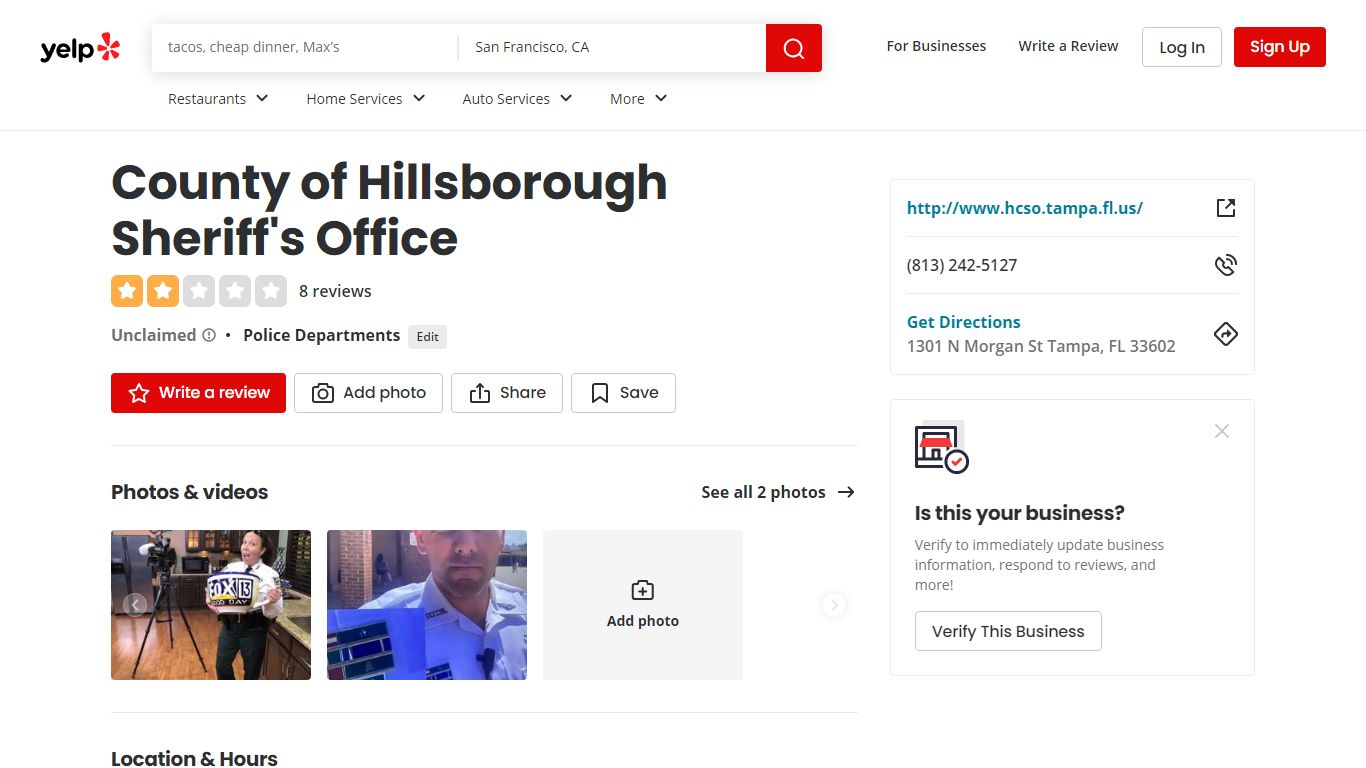The height and width of the screenshot is (768, 1366).
Task: Expand the Restaurants dropdown menu
Action: [x=218, y=99]
